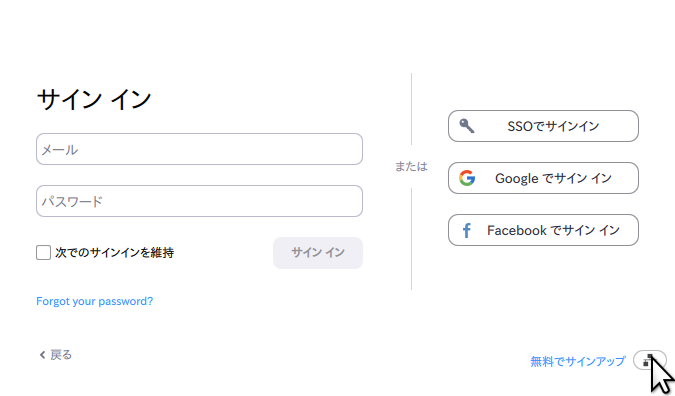The width and height of the screenshot is (675, 396).
Task: Click the Google logo icon
Action: pyautogui.click(x=467, y=178)
